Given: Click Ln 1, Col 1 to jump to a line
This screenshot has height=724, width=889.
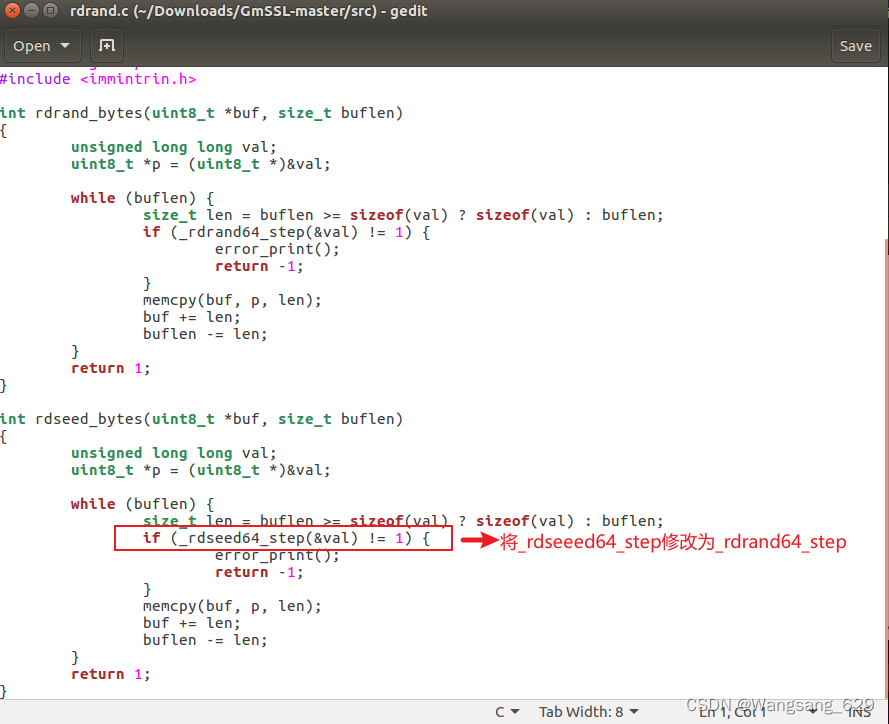Looking at the screenshot, I should coord(731,711).
